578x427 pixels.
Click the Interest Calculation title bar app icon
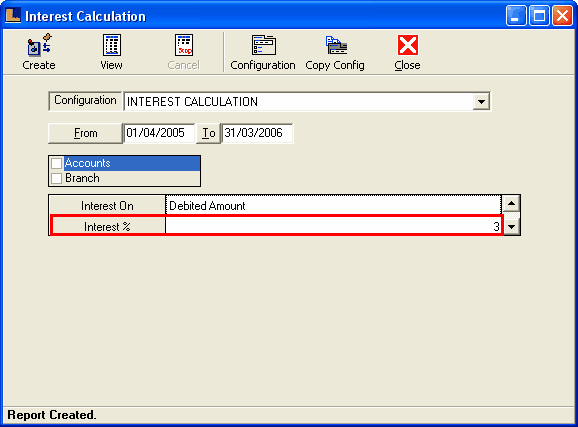click(x=13, y=15)
